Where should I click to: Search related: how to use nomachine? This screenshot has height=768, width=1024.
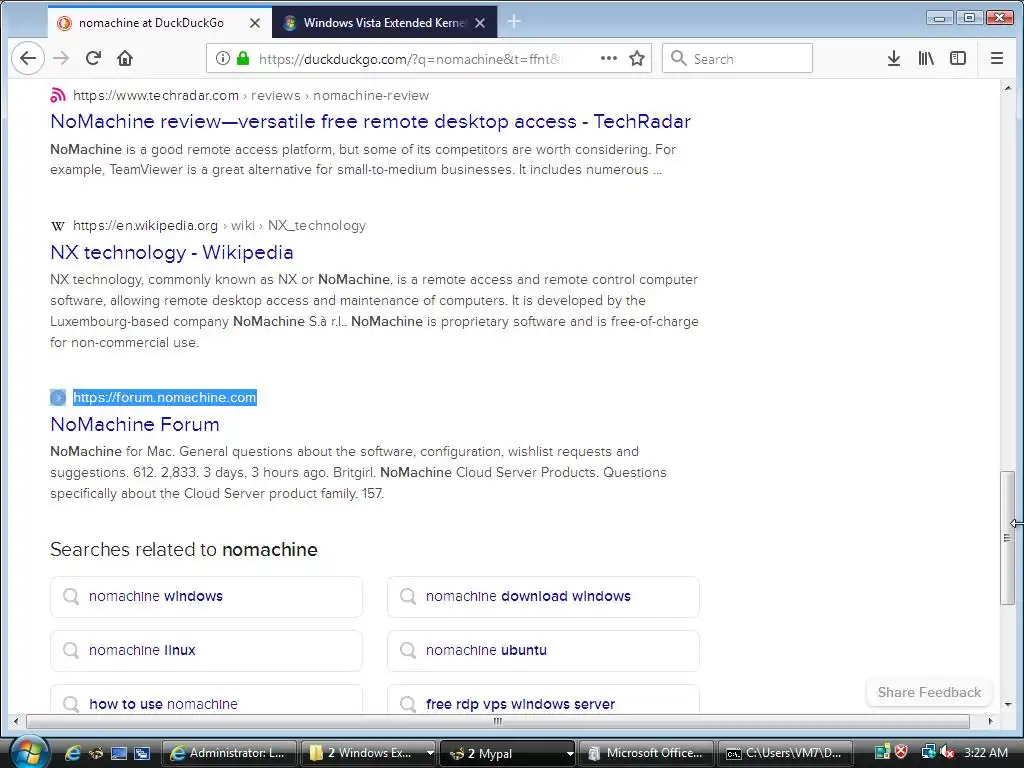(206, 700)
